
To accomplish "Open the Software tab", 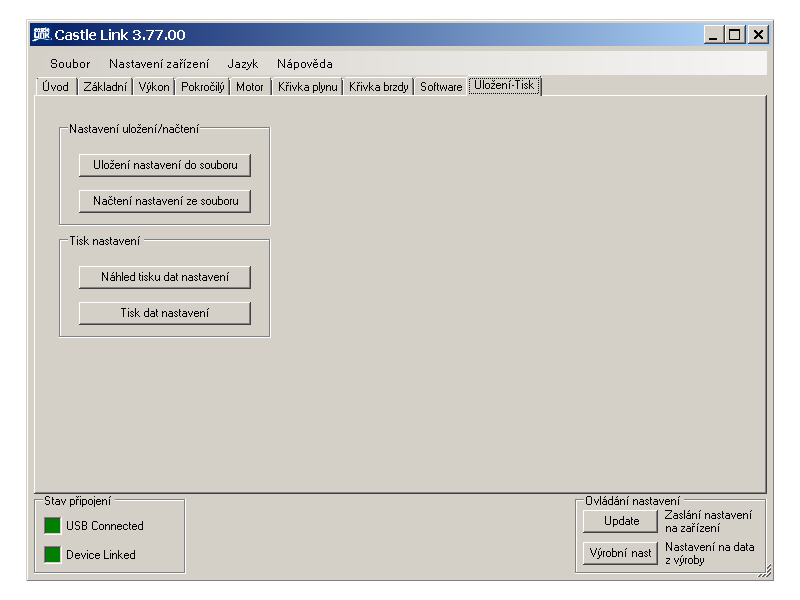I will click(x=441, y=87).
